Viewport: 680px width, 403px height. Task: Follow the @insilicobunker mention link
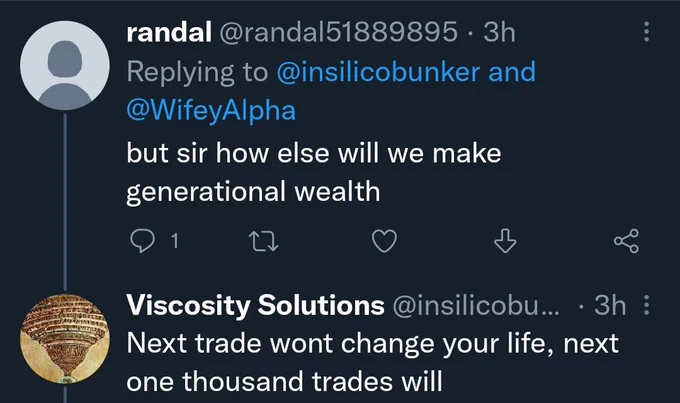(x=378, y=72)
